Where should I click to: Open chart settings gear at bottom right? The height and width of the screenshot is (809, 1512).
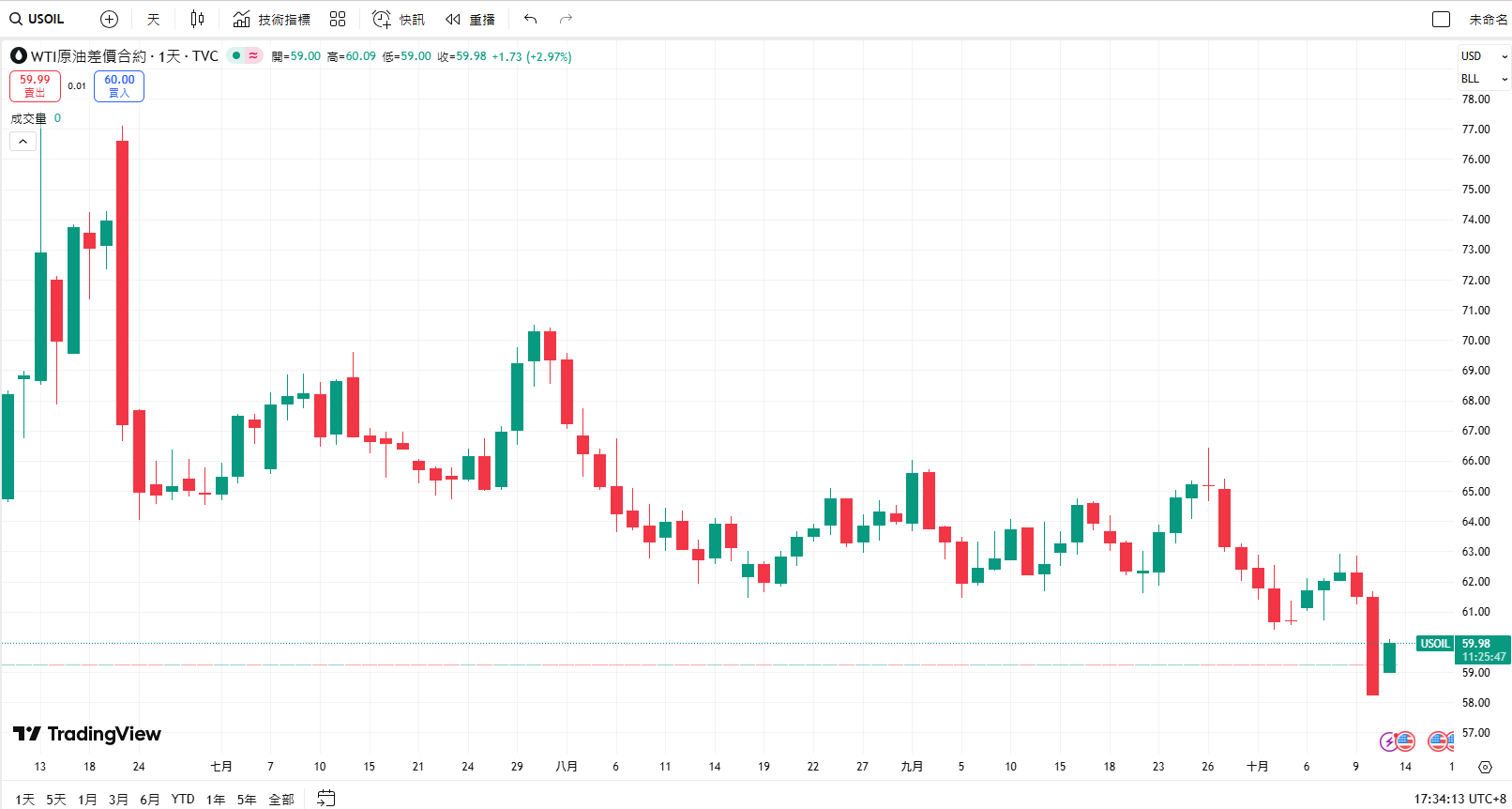(x=1485, y=767)
